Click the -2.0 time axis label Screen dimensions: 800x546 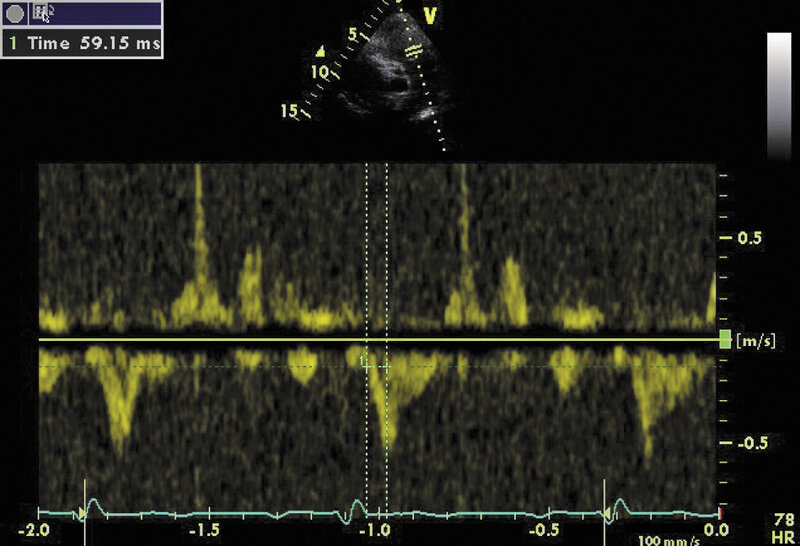pyautogui.click(x=34, y=531)
